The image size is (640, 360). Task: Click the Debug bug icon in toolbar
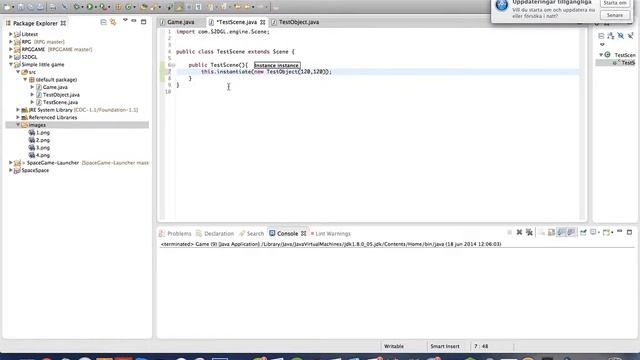click(77, 7)
